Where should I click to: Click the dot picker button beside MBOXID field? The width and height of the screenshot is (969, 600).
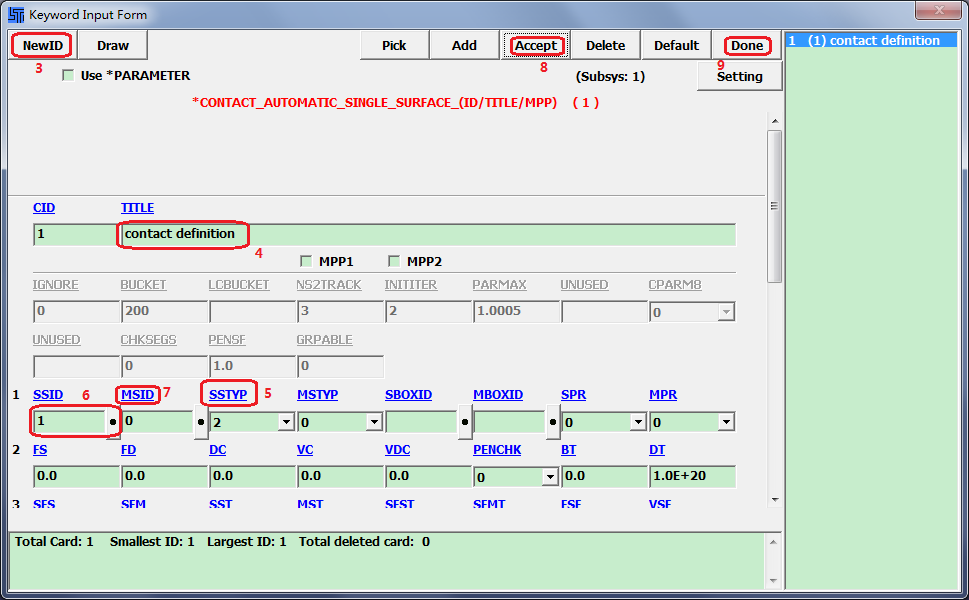pos(553,423)
